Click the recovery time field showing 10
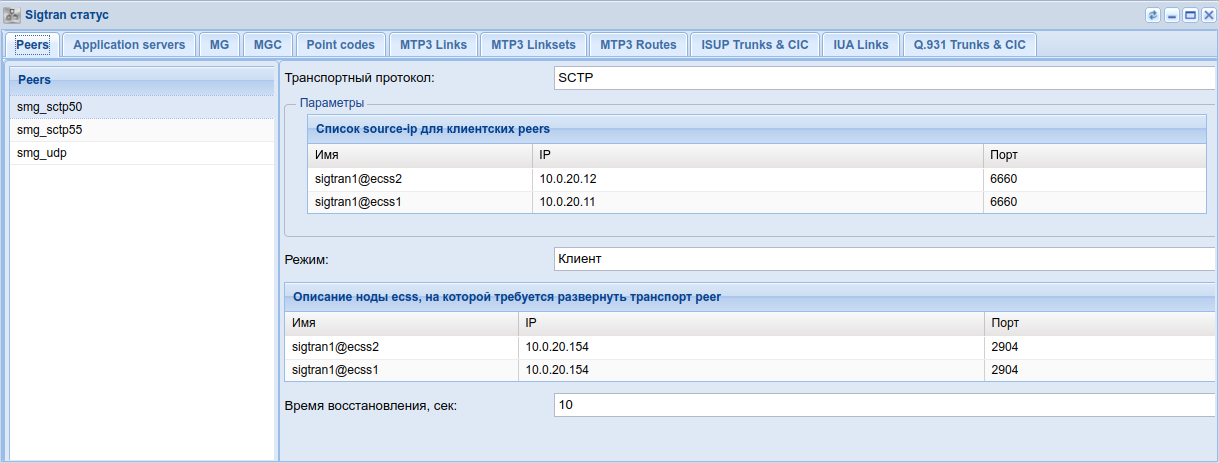The height and width of the screenshot is (463, 1219). (884, 405)
